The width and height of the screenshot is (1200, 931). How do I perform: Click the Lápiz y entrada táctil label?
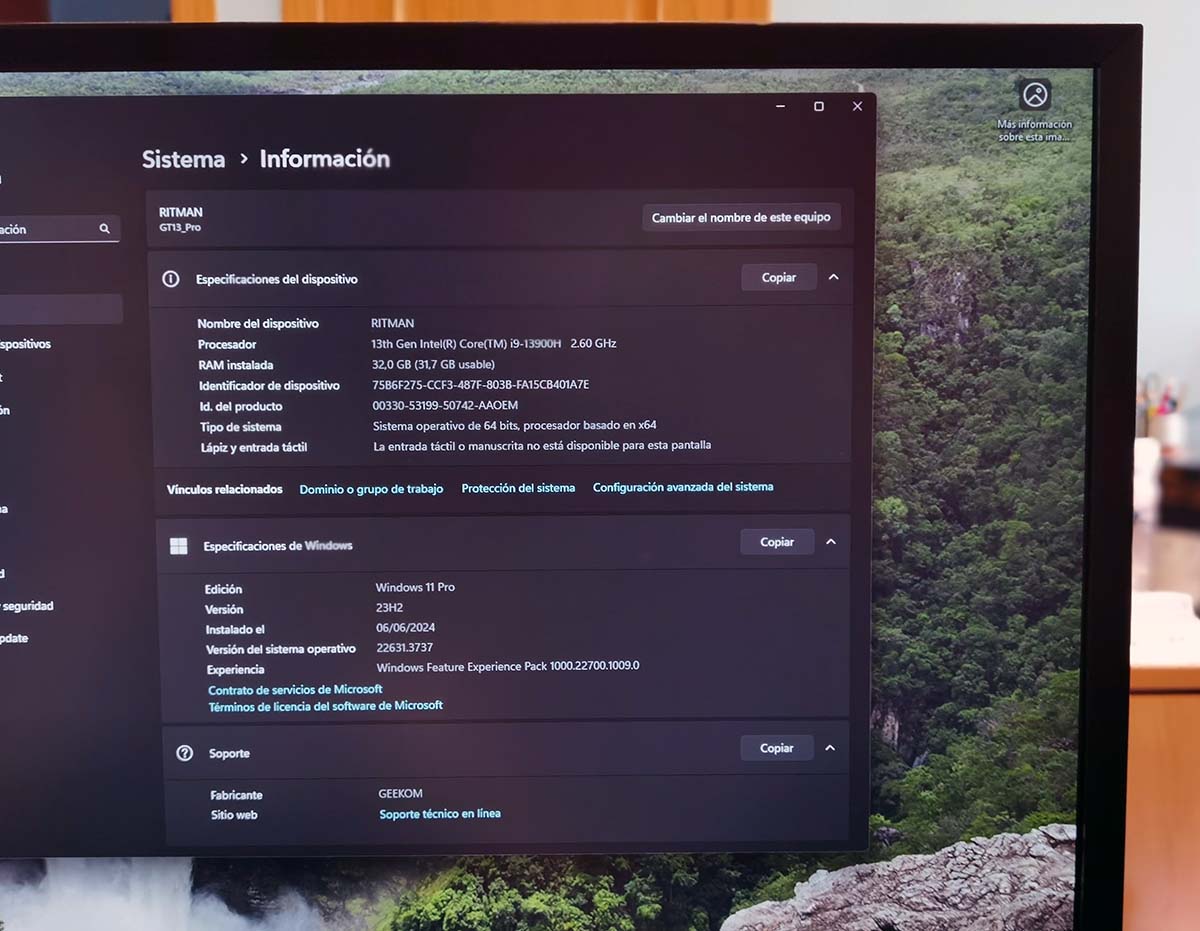tap(253, 447)
